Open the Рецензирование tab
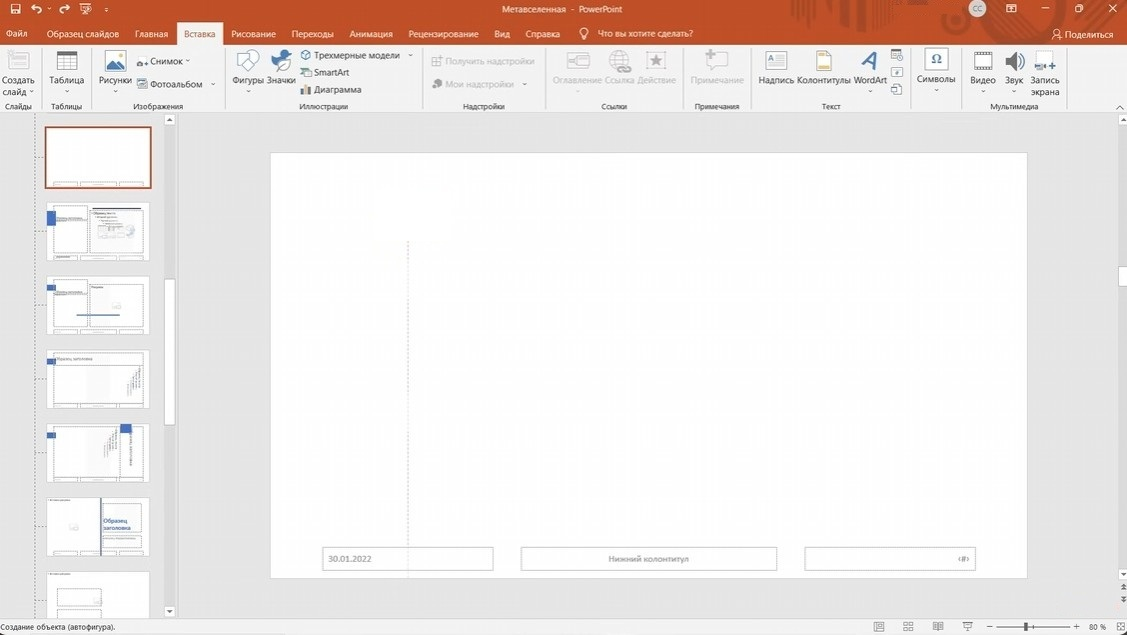The width and height of the screenshot is (1127, 635). tap(443, 34)
